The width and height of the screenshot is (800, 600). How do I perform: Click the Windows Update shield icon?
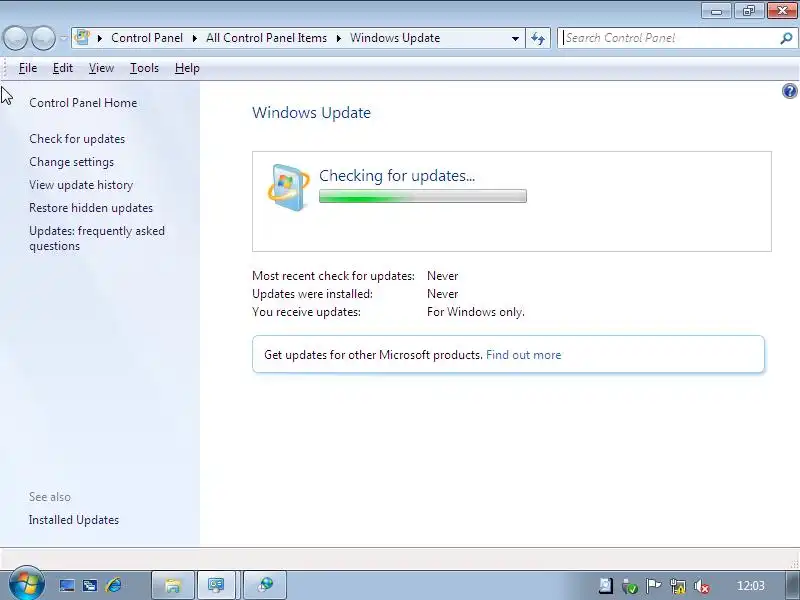(288, 187)
